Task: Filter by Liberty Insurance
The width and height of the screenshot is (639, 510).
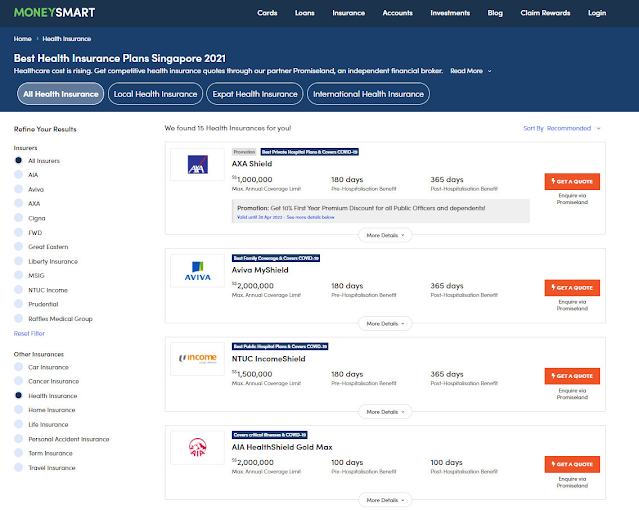Action: 18,261
